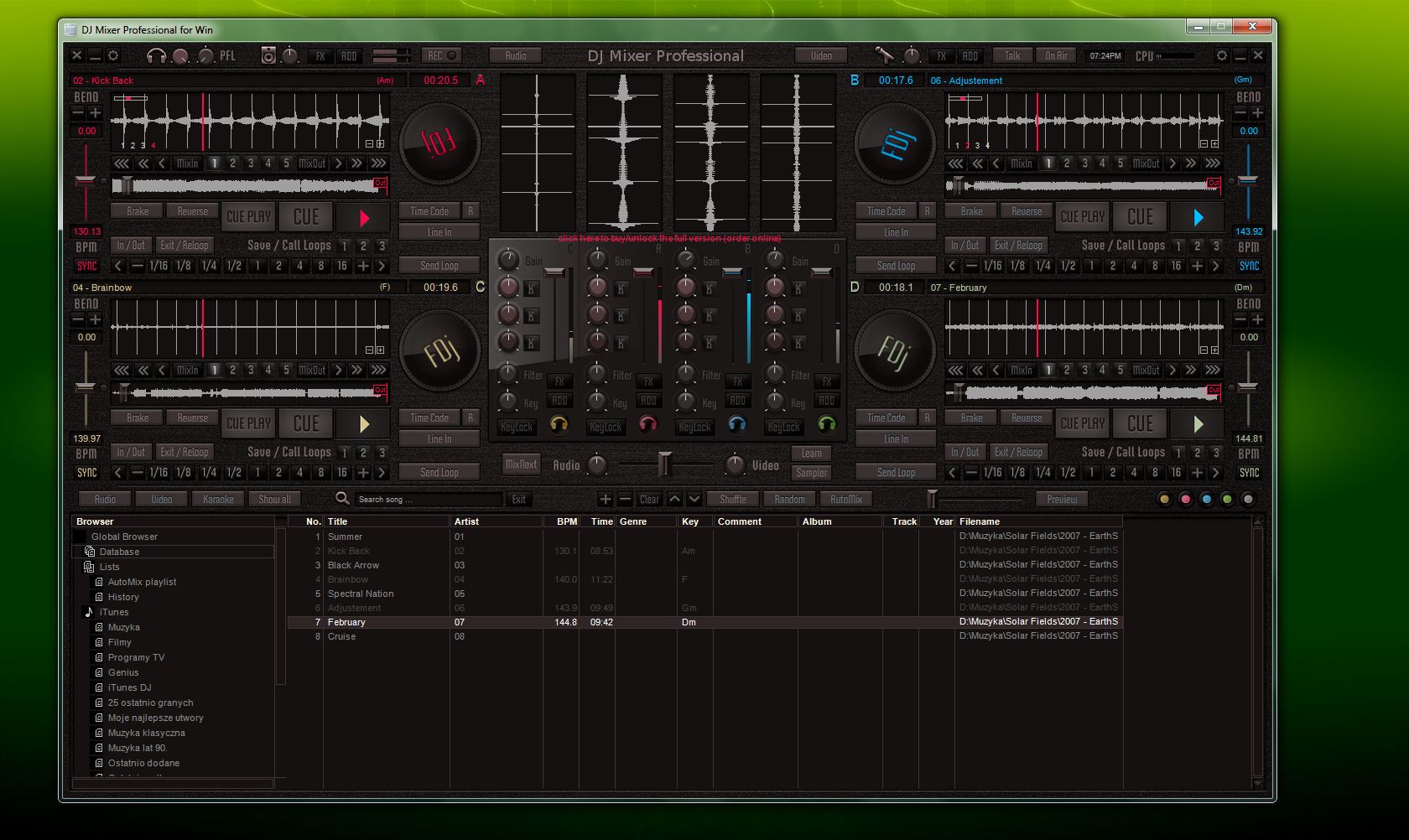Click the deck D jog wheel with green logo
This screenshot has width=1409, height=840.
tap(895, 351)
